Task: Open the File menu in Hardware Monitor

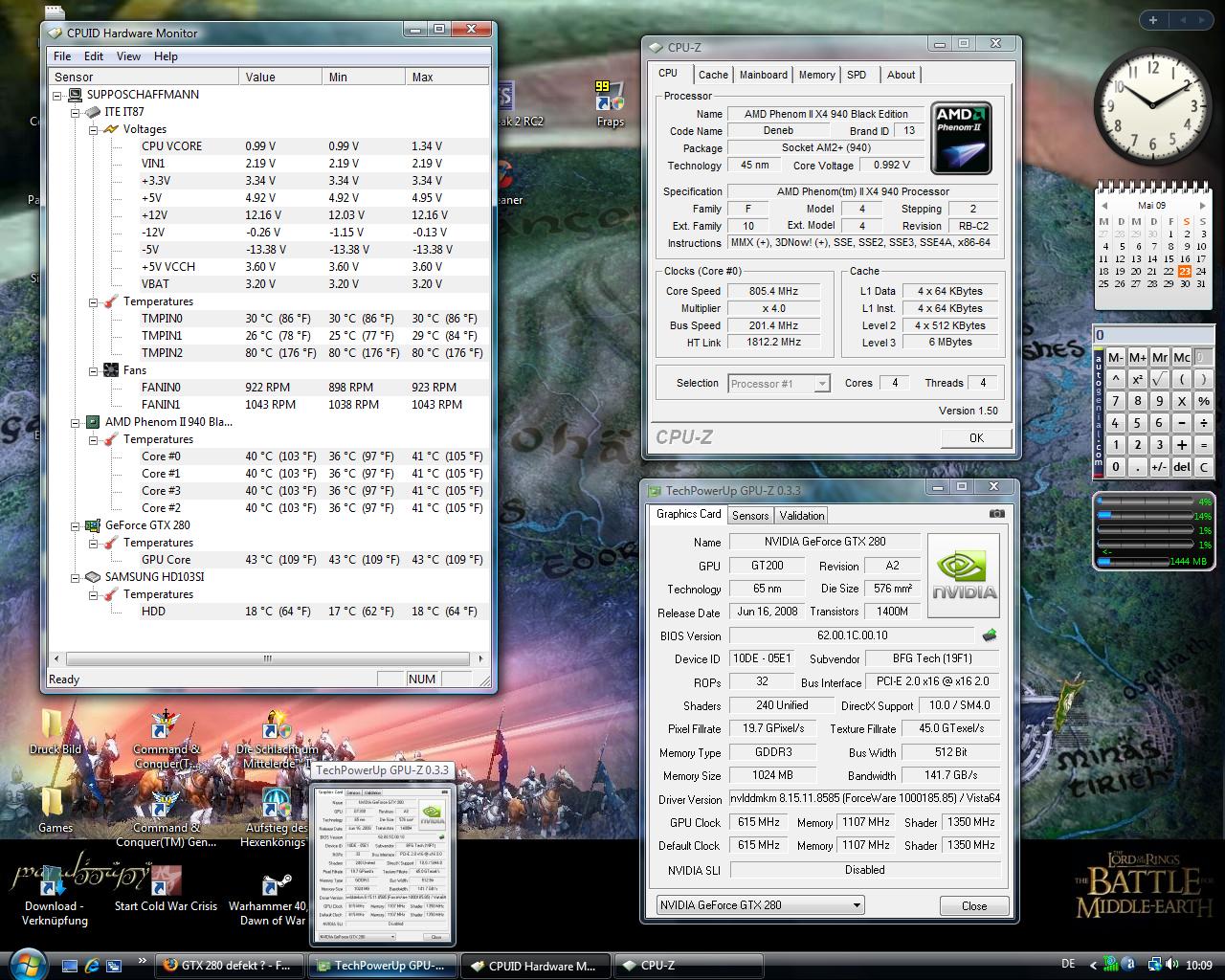Action: (62, 56)
